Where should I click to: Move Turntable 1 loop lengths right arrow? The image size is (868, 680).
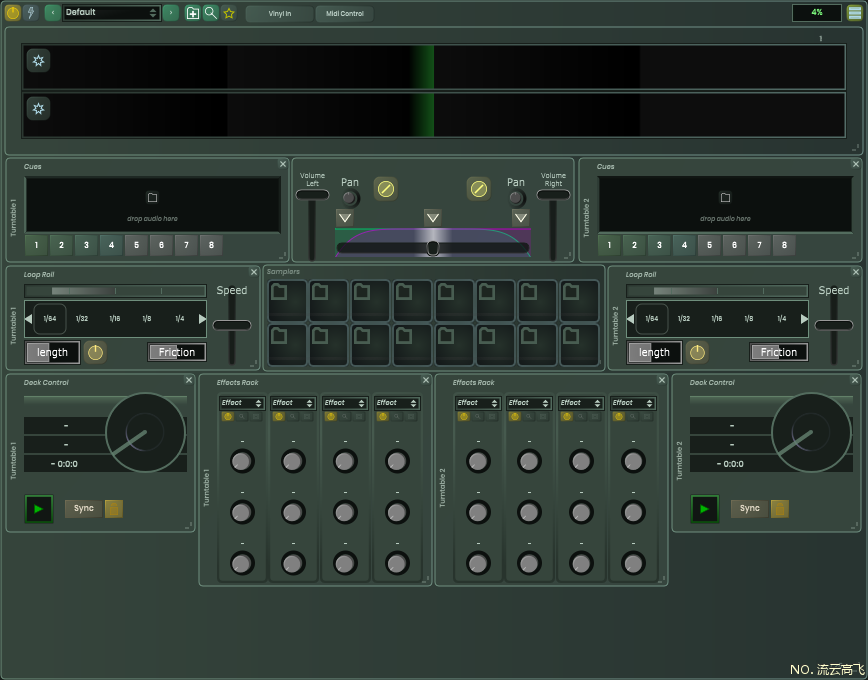(202, 319)
